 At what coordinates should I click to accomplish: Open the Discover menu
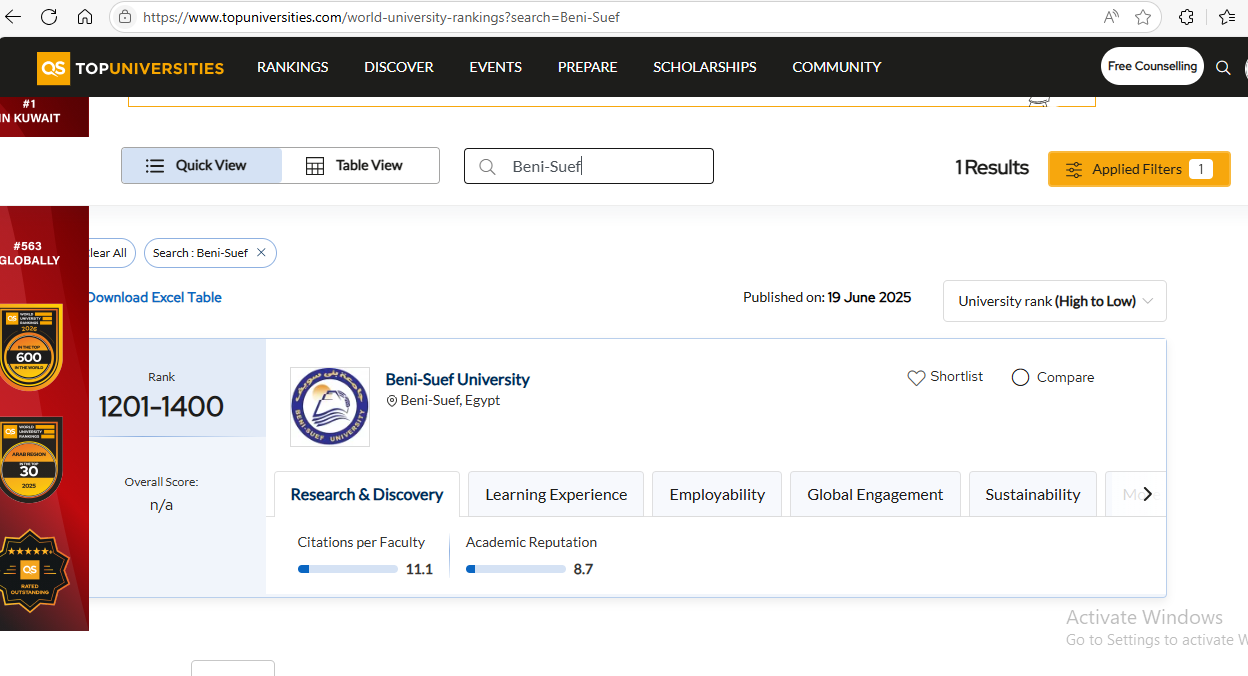pyautogui.click(x=399, y=67)
